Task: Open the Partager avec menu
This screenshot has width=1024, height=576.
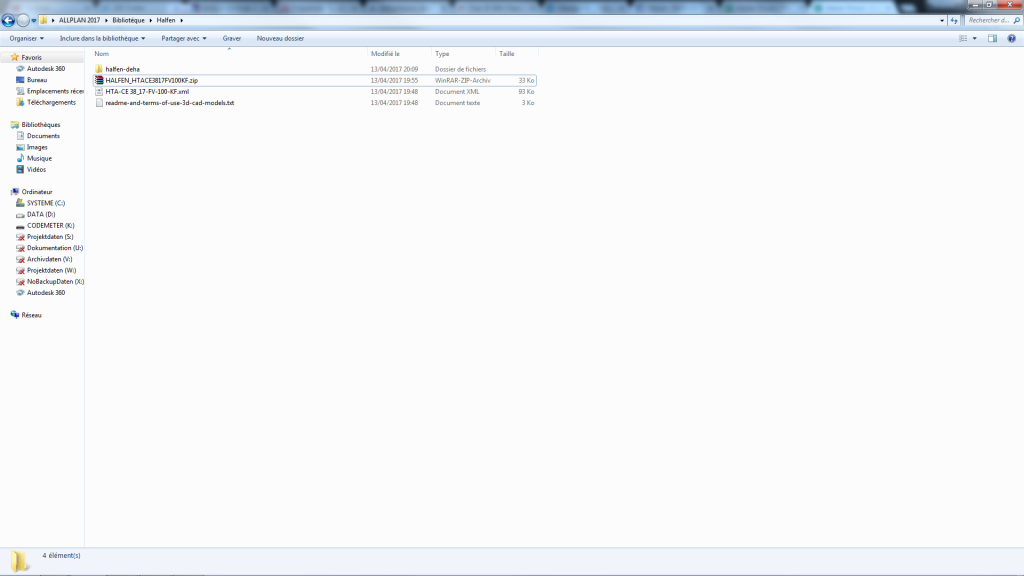Action: coord(184,39)
